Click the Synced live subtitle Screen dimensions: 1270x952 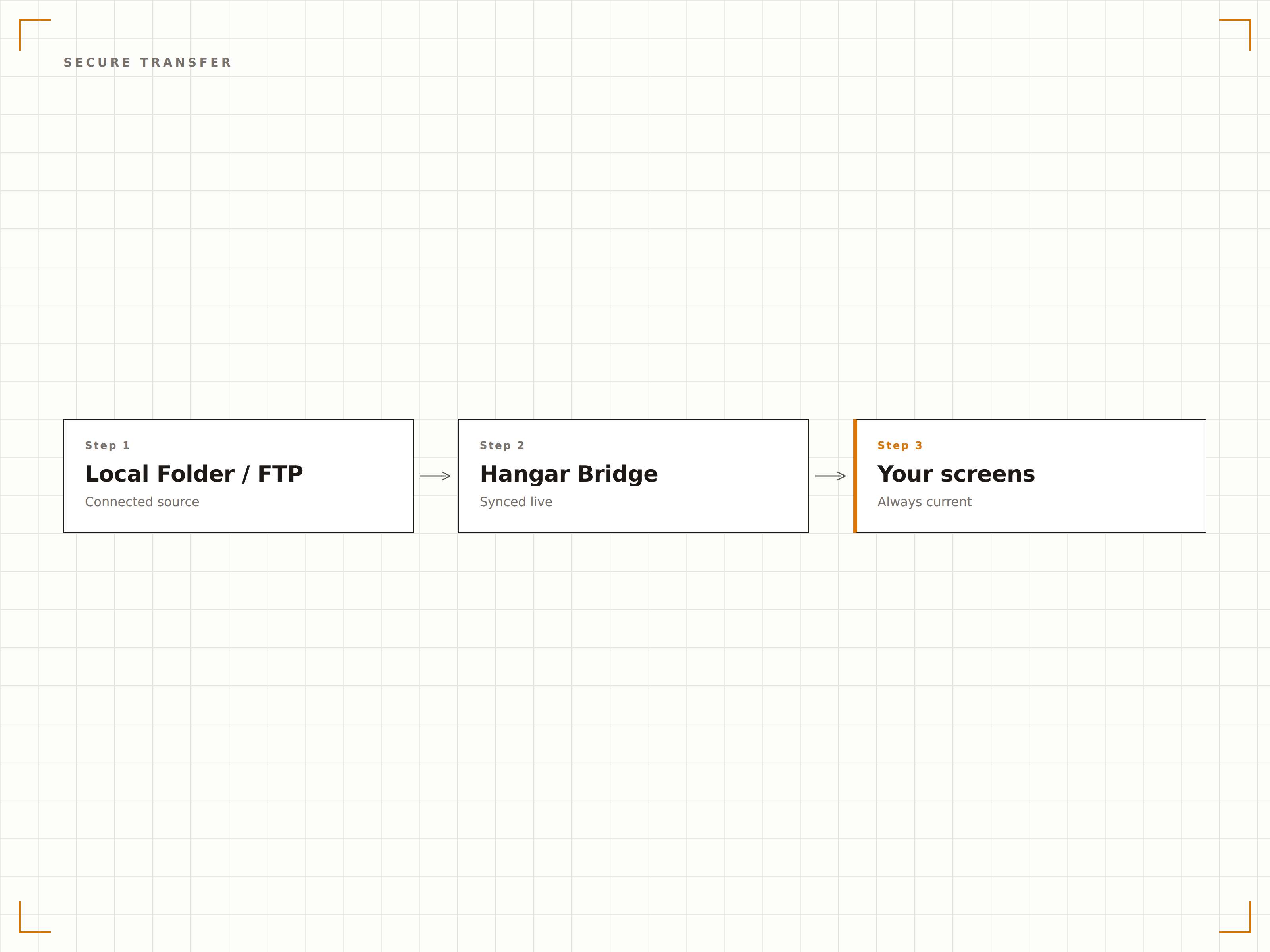pyautogui.click(x=516, y=501)
